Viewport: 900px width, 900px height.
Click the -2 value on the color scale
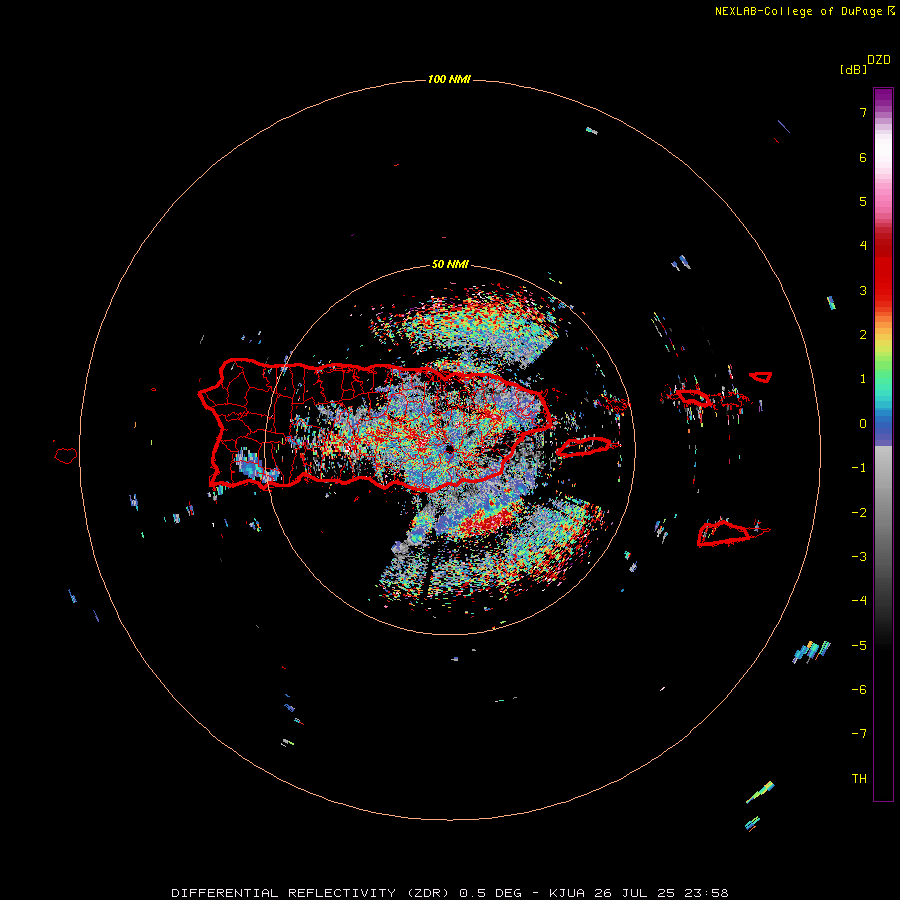click(859, 513)
